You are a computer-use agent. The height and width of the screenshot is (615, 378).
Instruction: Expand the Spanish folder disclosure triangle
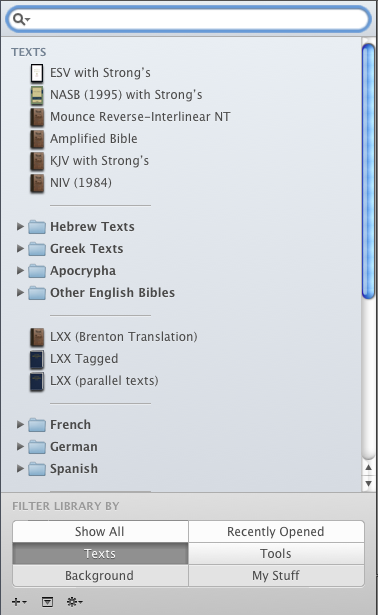pos(20,469)
